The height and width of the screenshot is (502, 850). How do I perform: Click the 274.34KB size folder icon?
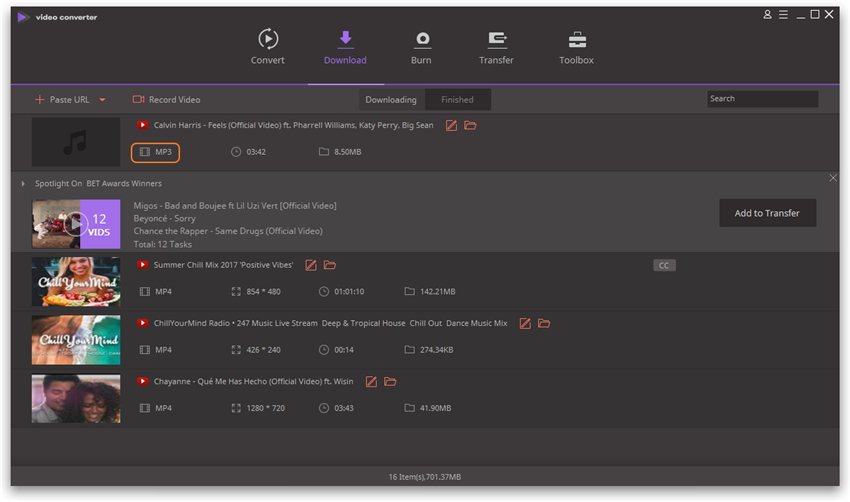[409, 350]
